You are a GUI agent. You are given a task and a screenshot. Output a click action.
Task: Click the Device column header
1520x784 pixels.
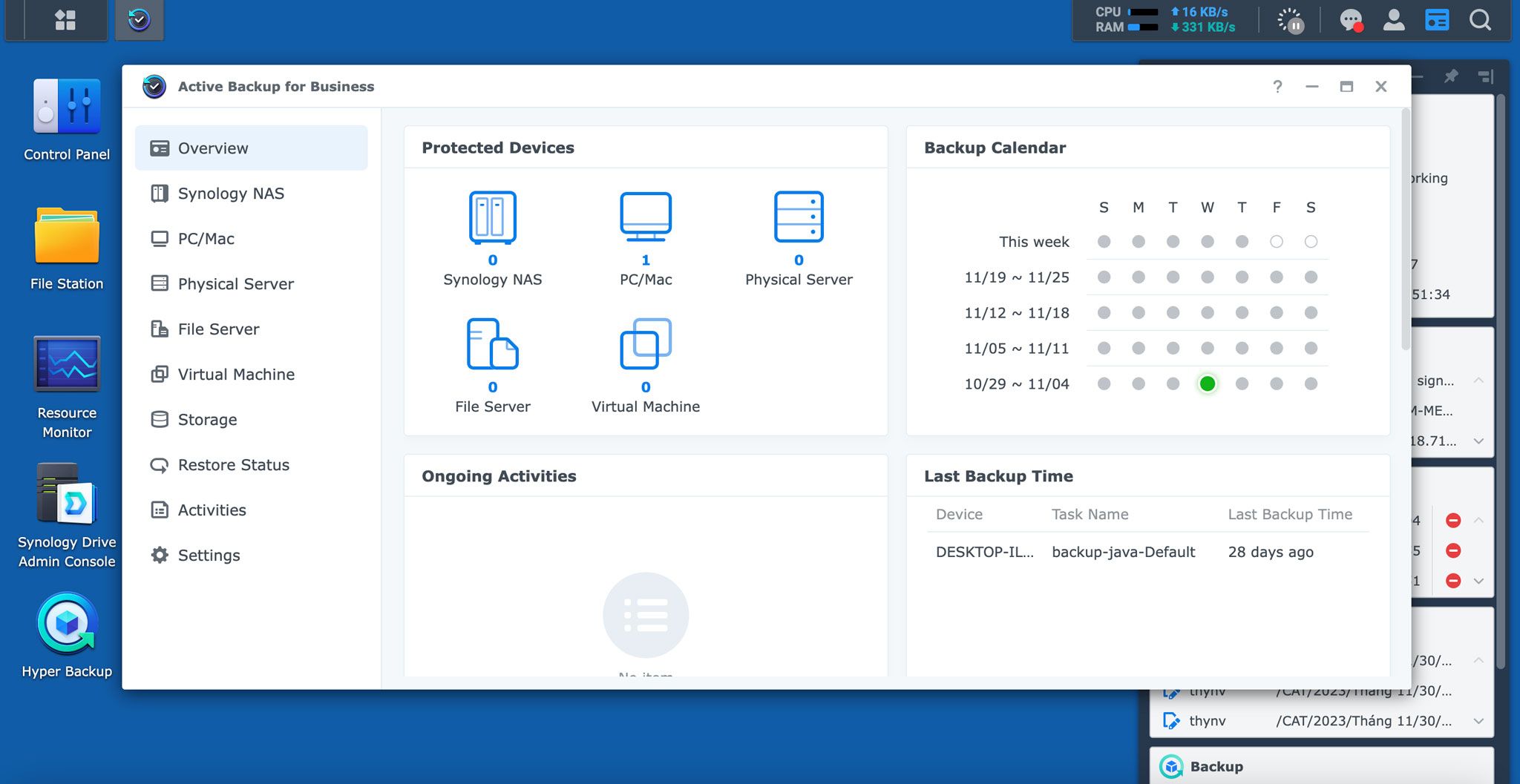click(959, 514)
